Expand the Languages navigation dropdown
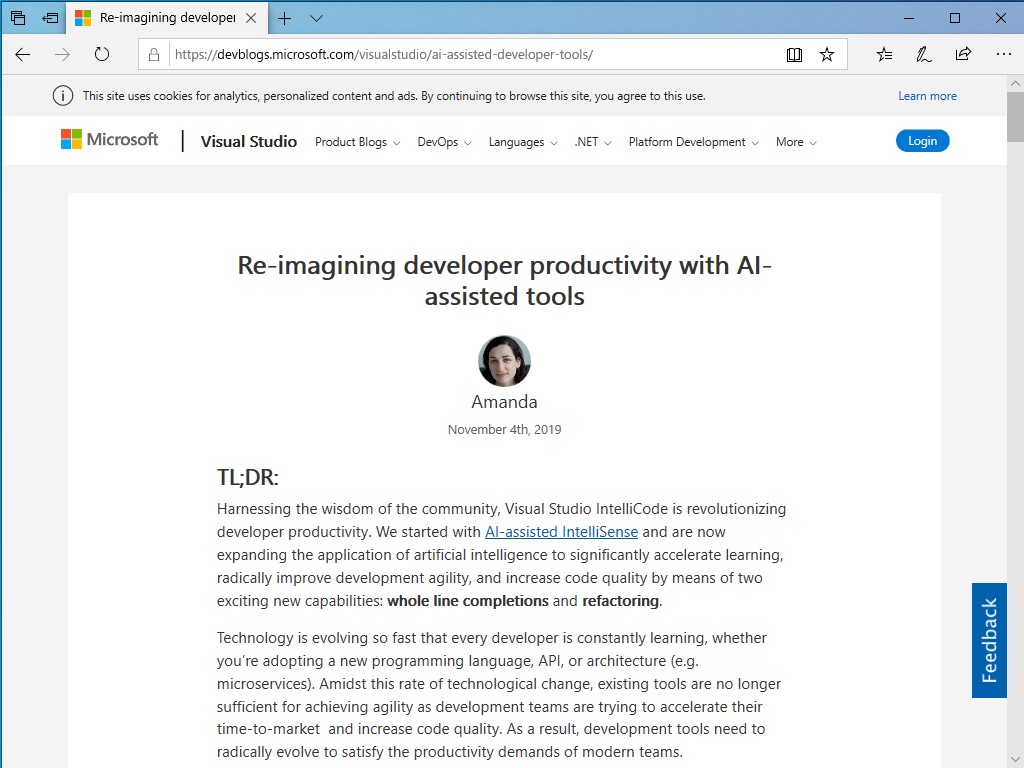The height and width of the screenshot is (768, 1024). click(517, 142)
